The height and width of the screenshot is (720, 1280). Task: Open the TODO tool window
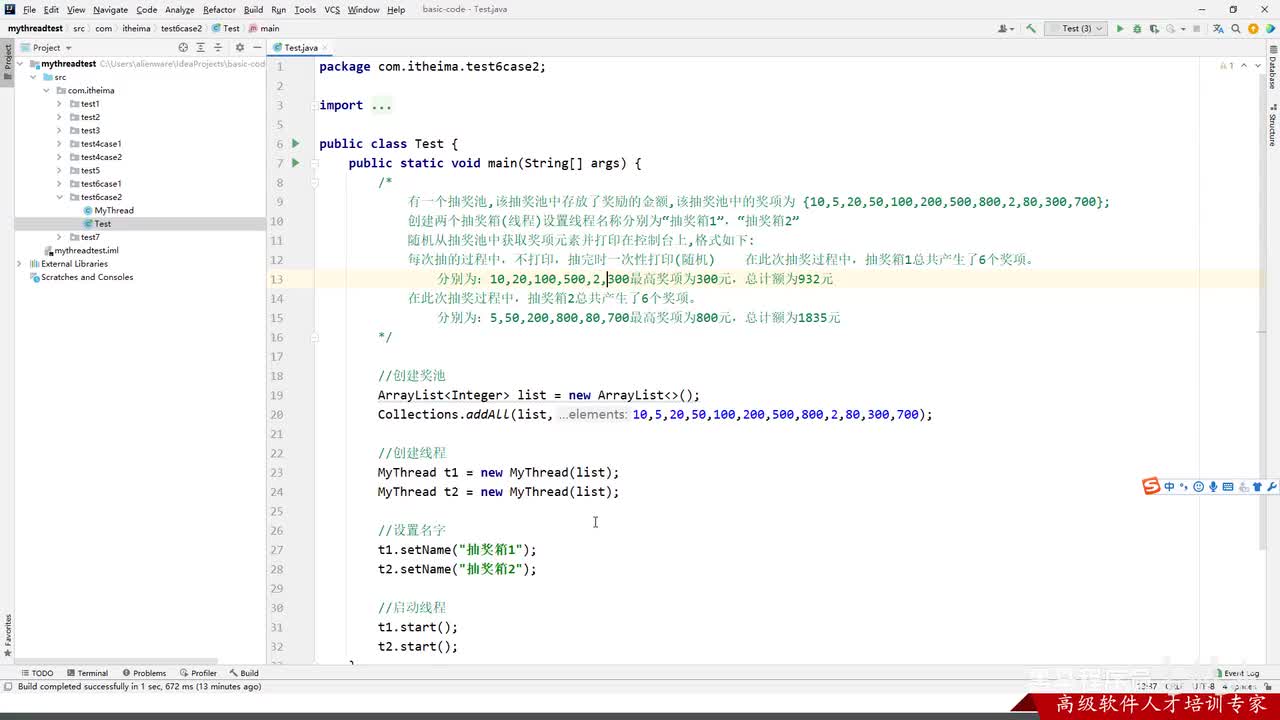point(37,673)
